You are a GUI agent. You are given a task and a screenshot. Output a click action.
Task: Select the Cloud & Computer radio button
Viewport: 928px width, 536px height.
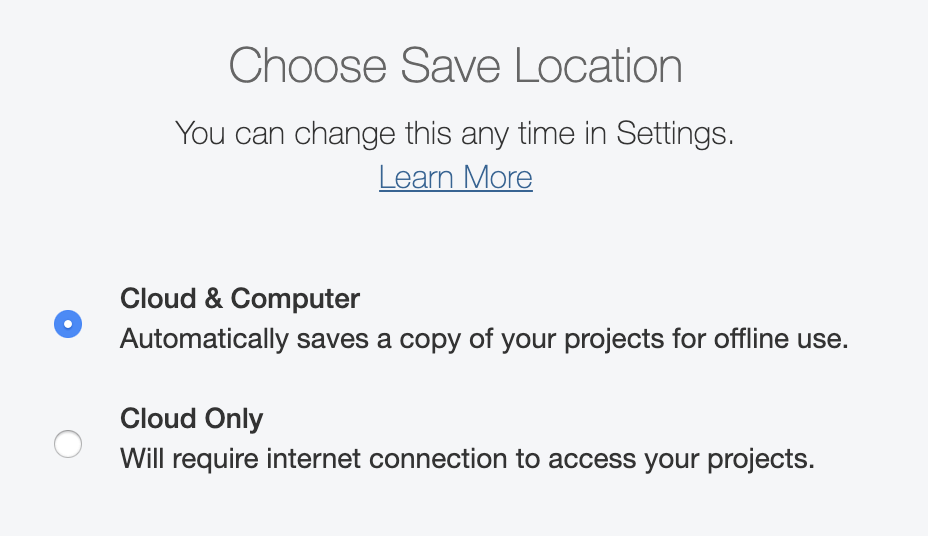tap(68, 324)
